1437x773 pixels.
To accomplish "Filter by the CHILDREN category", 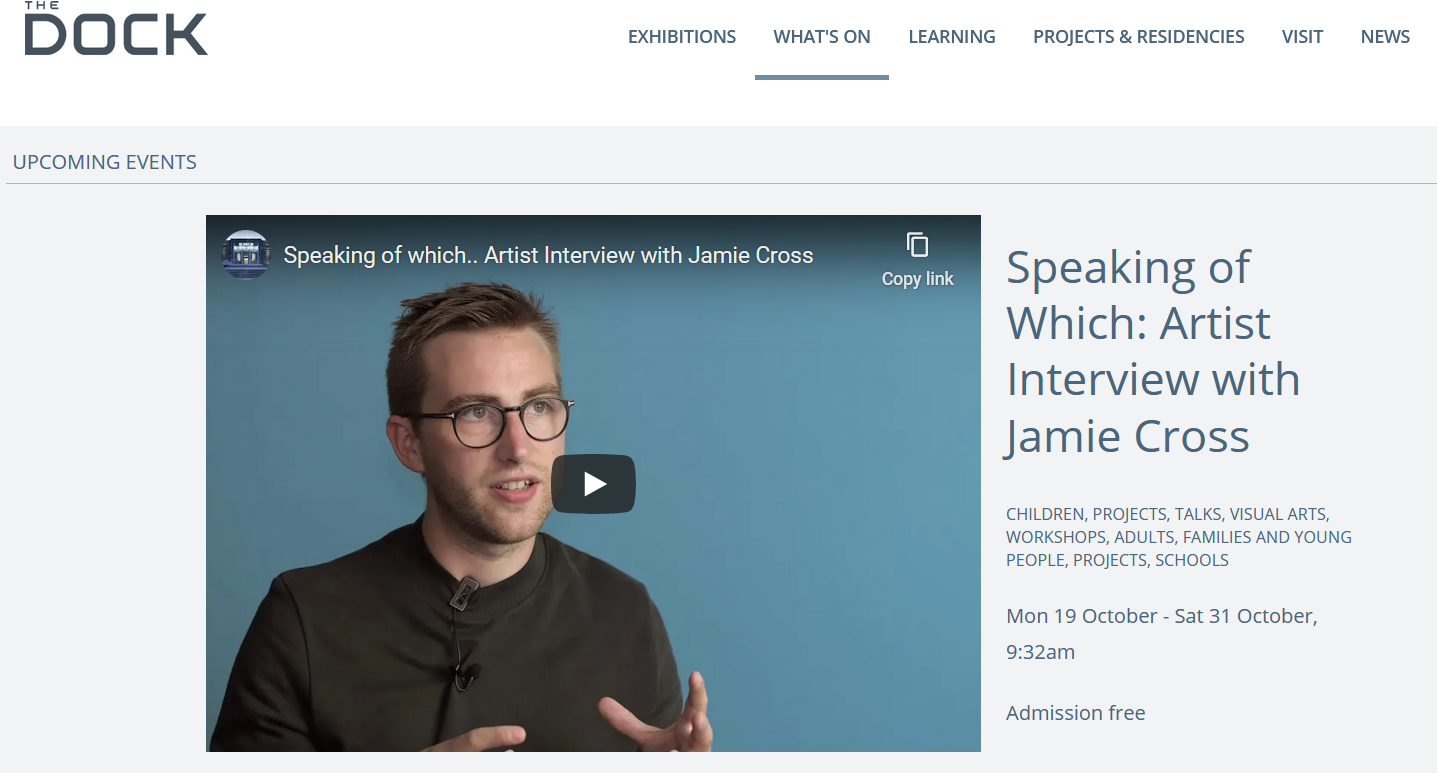I will point(1045,514).
